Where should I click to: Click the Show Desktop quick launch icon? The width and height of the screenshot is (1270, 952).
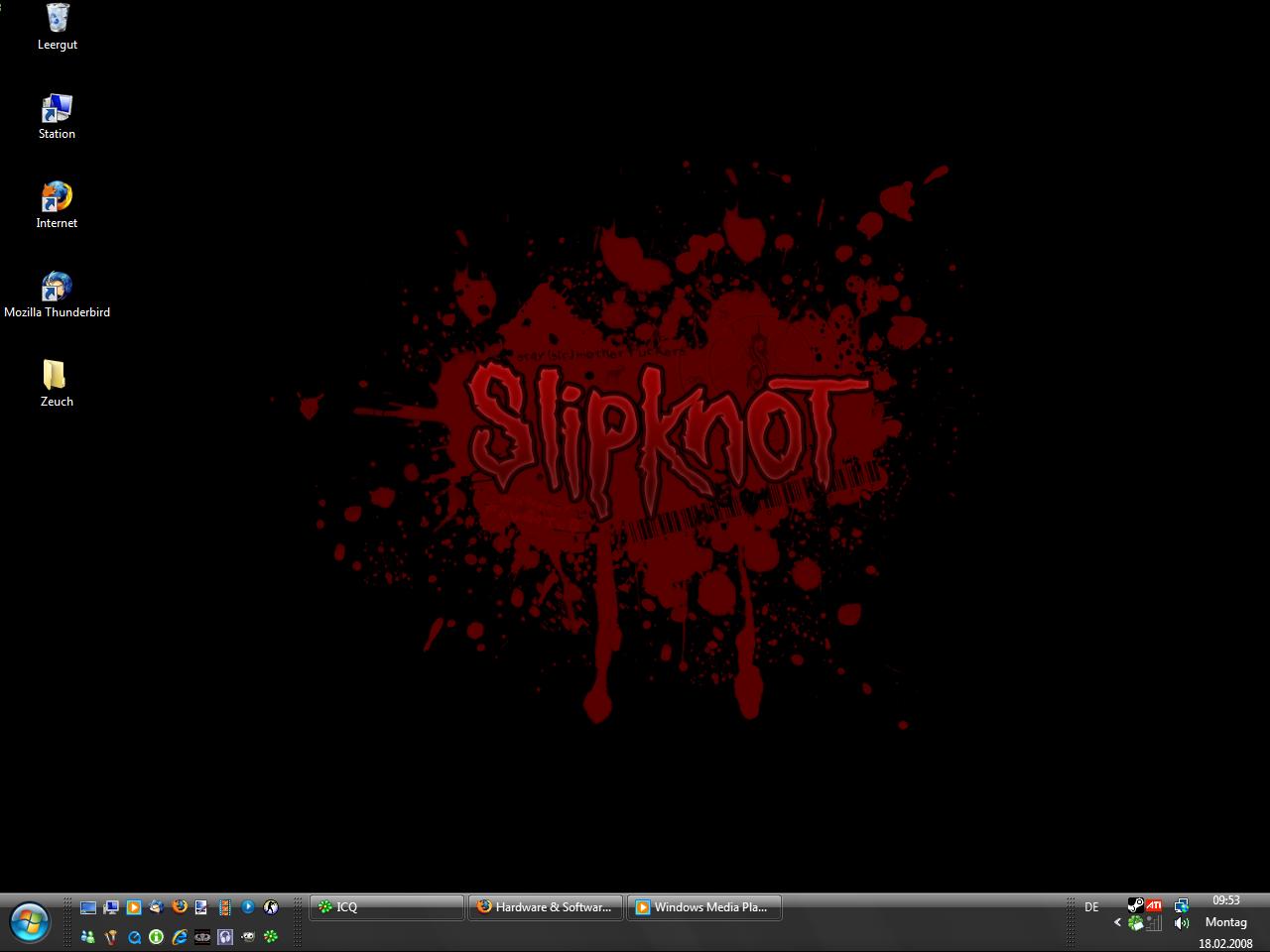[88, 907]
